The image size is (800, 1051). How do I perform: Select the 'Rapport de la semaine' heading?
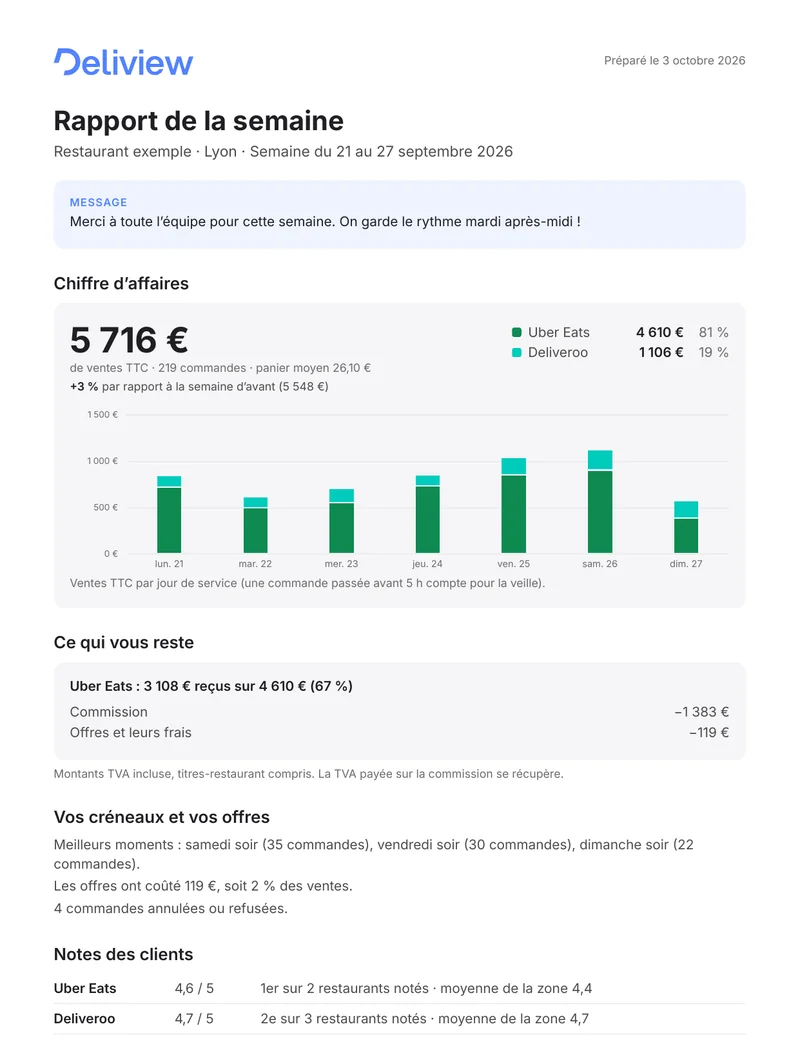pos(198,121)
